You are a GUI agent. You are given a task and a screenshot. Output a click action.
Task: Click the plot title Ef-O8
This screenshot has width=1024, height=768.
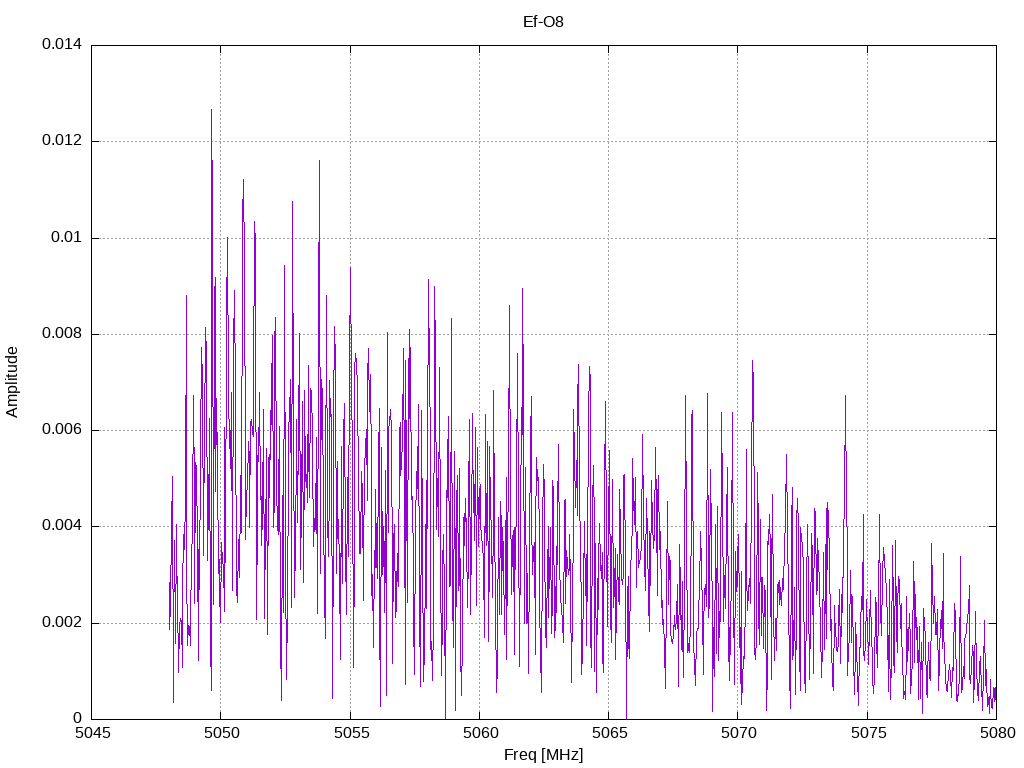[543, 22]
